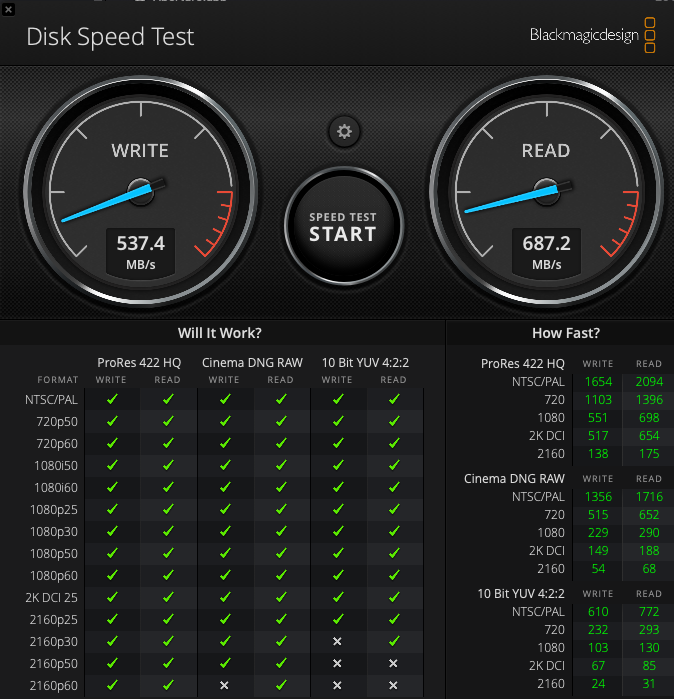Viewport: 674px width, 699px height.
Task: Click the Disk Speed Test title
Action: [x=110, y=37]
